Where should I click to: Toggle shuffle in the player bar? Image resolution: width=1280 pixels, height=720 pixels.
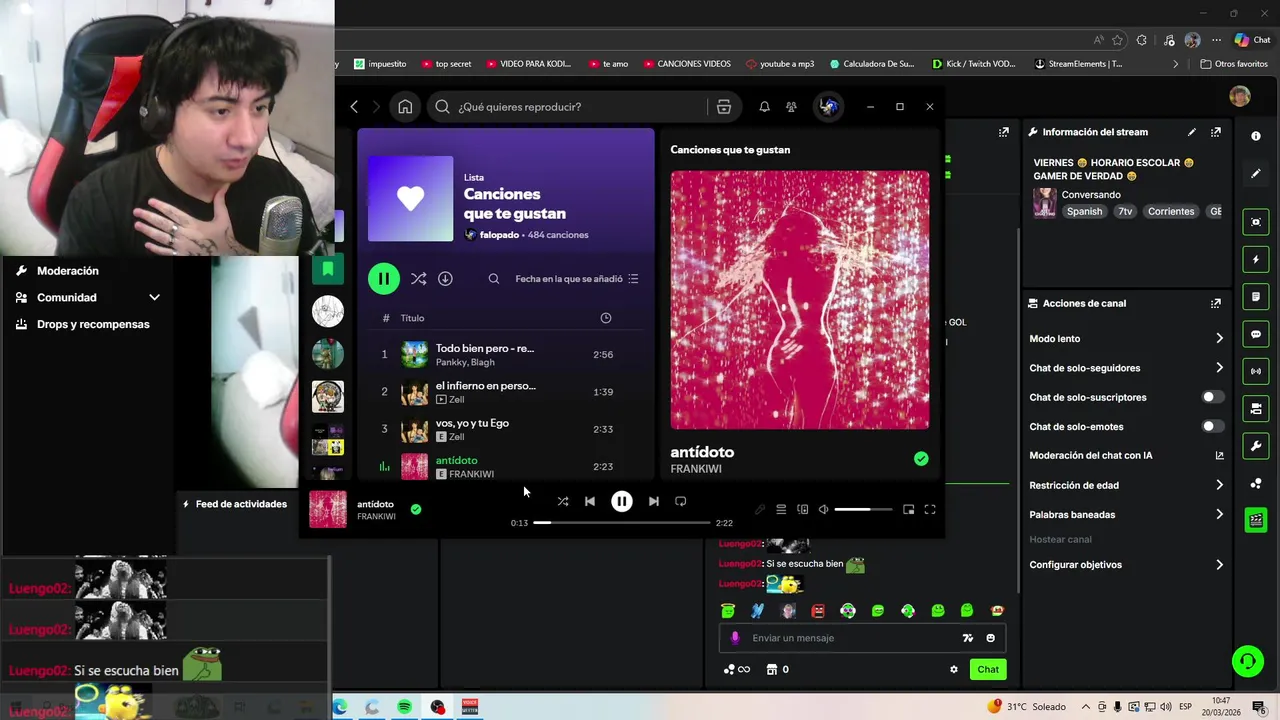pyautogui.click(x=563, y=501)
